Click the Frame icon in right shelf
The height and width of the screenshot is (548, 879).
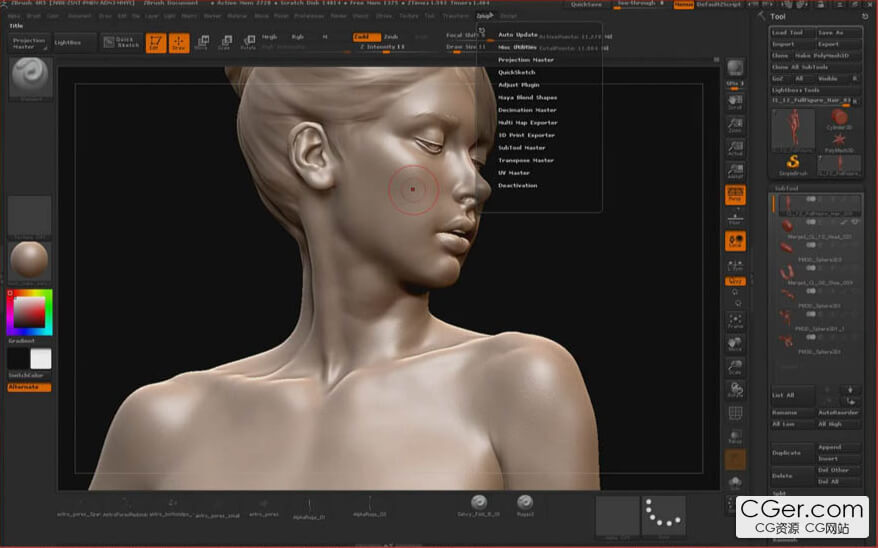pyautogui.click(x=735, y=321)
